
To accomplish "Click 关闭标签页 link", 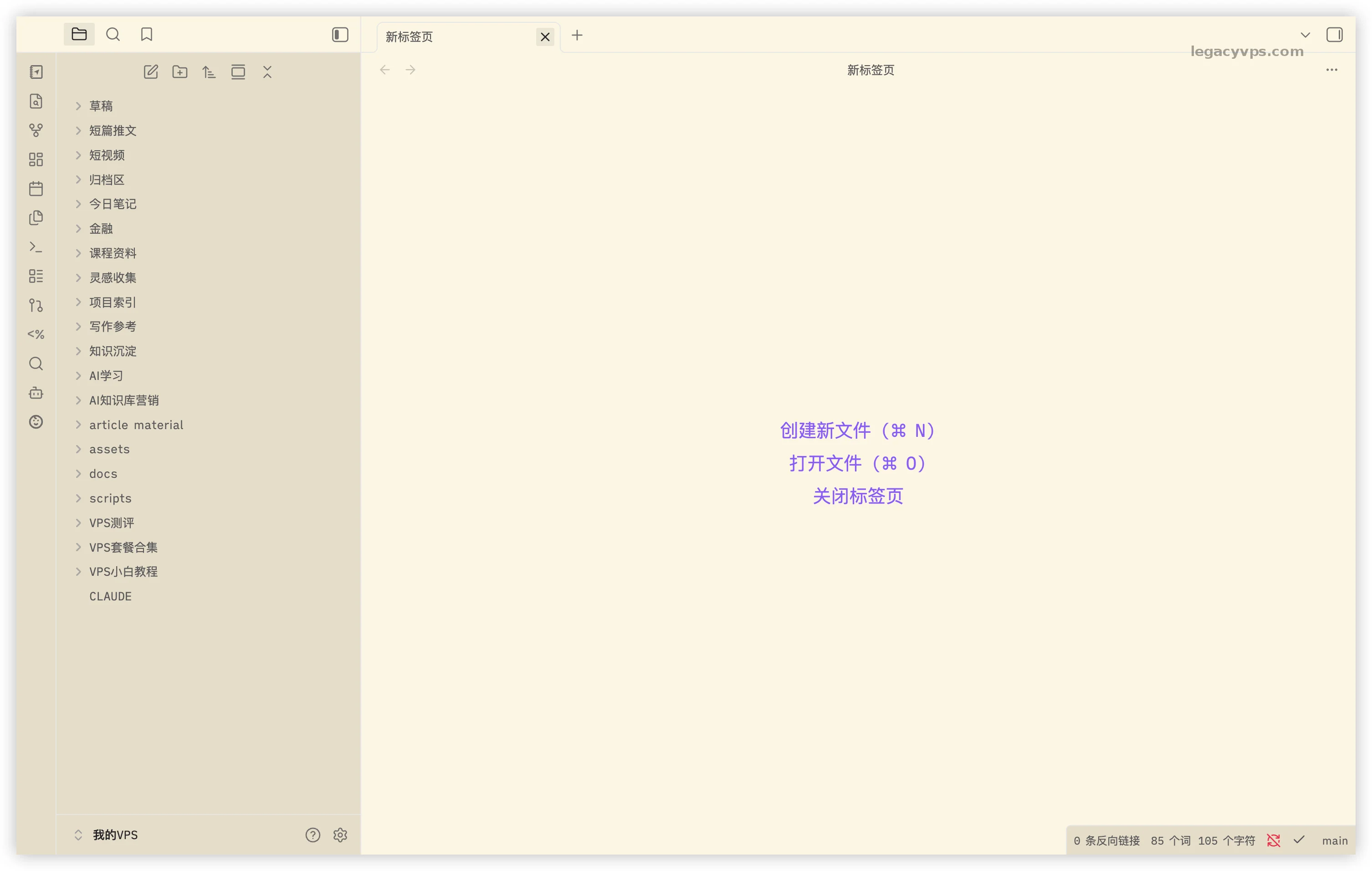I will [857, 496].
